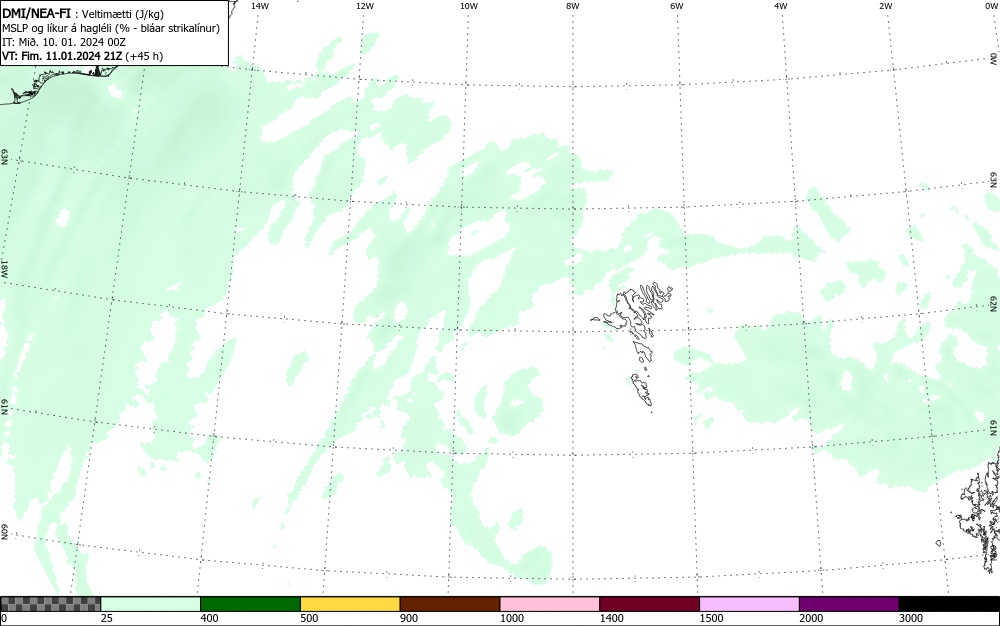Click the purple 2000–3000 legend swatch

(849, 604)
